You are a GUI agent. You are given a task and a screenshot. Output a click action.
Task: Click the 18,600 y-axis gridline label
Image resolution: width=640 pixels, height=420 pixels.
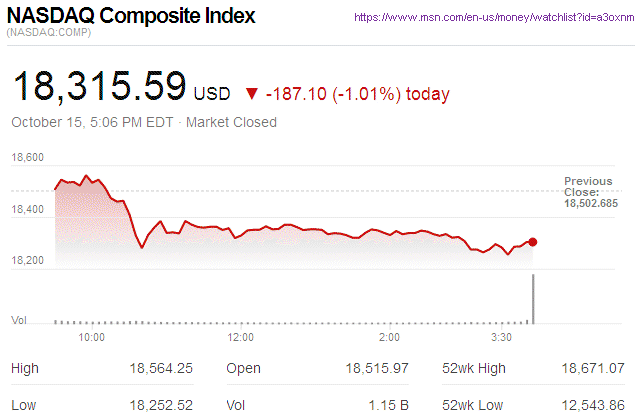click(x=27, y=158)
